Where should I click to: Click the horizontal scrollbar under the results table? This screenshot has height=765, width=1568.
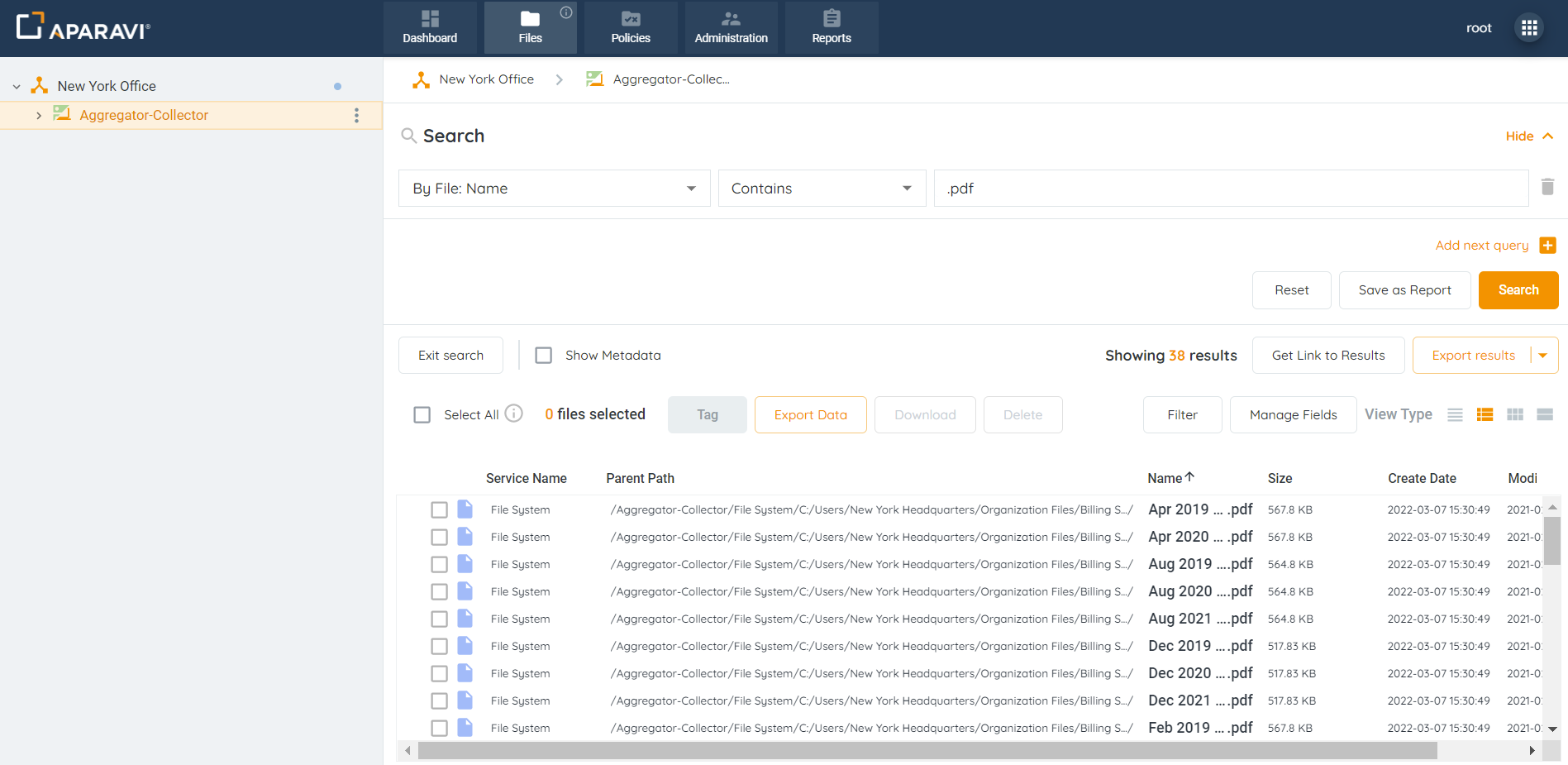pyautogui.click(x=926, y=751)
